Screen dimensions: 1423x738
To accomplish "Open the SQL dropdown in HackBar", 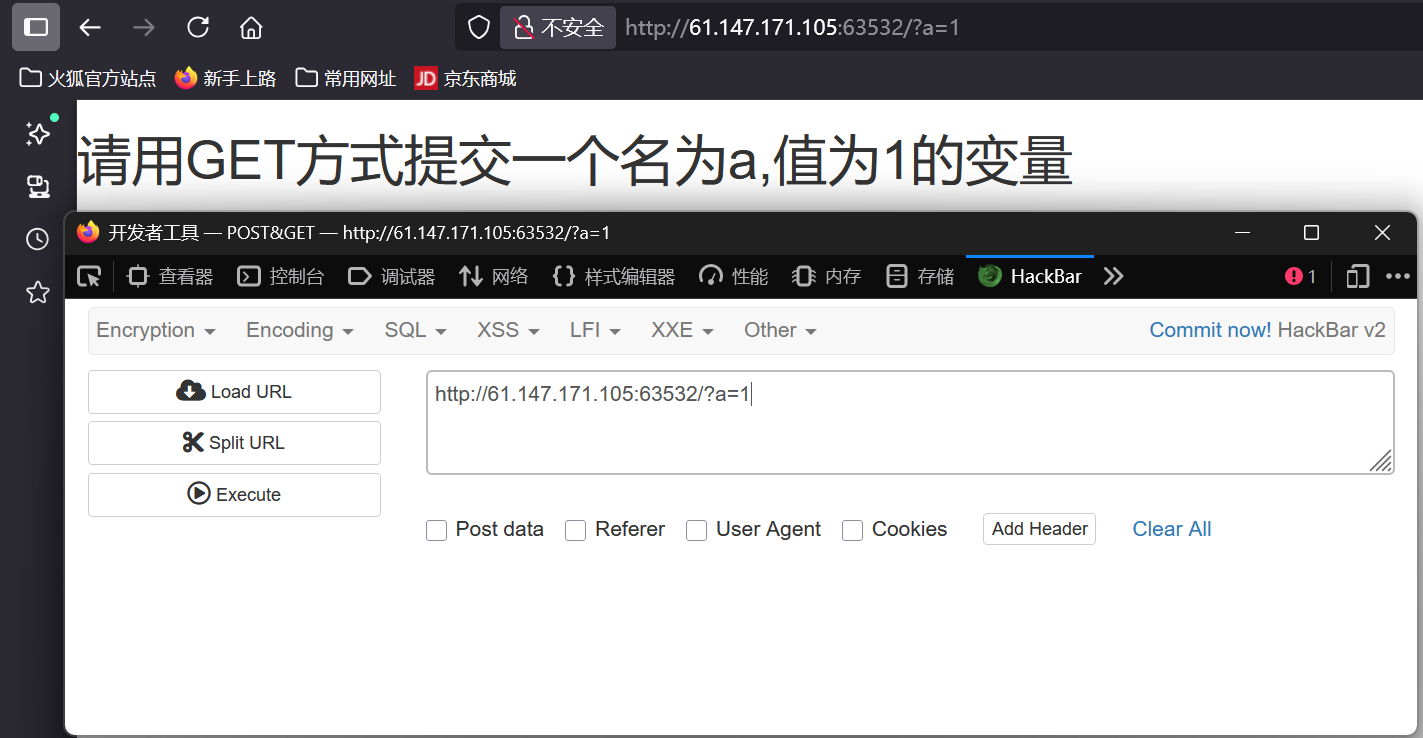I will tap(414, 330).
